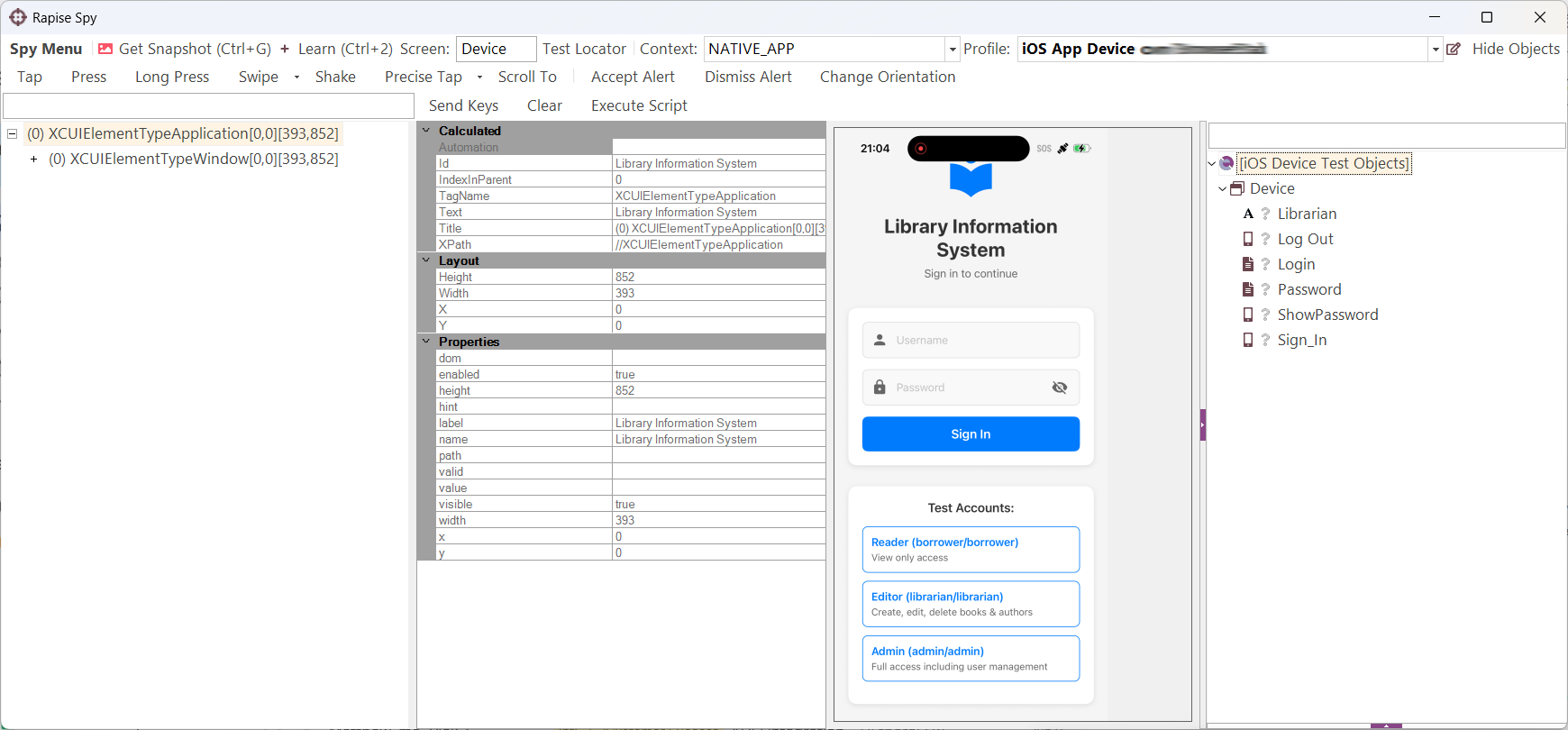Click Dismiss Alert
1568x730 pixels.
[x=748, y=78]
